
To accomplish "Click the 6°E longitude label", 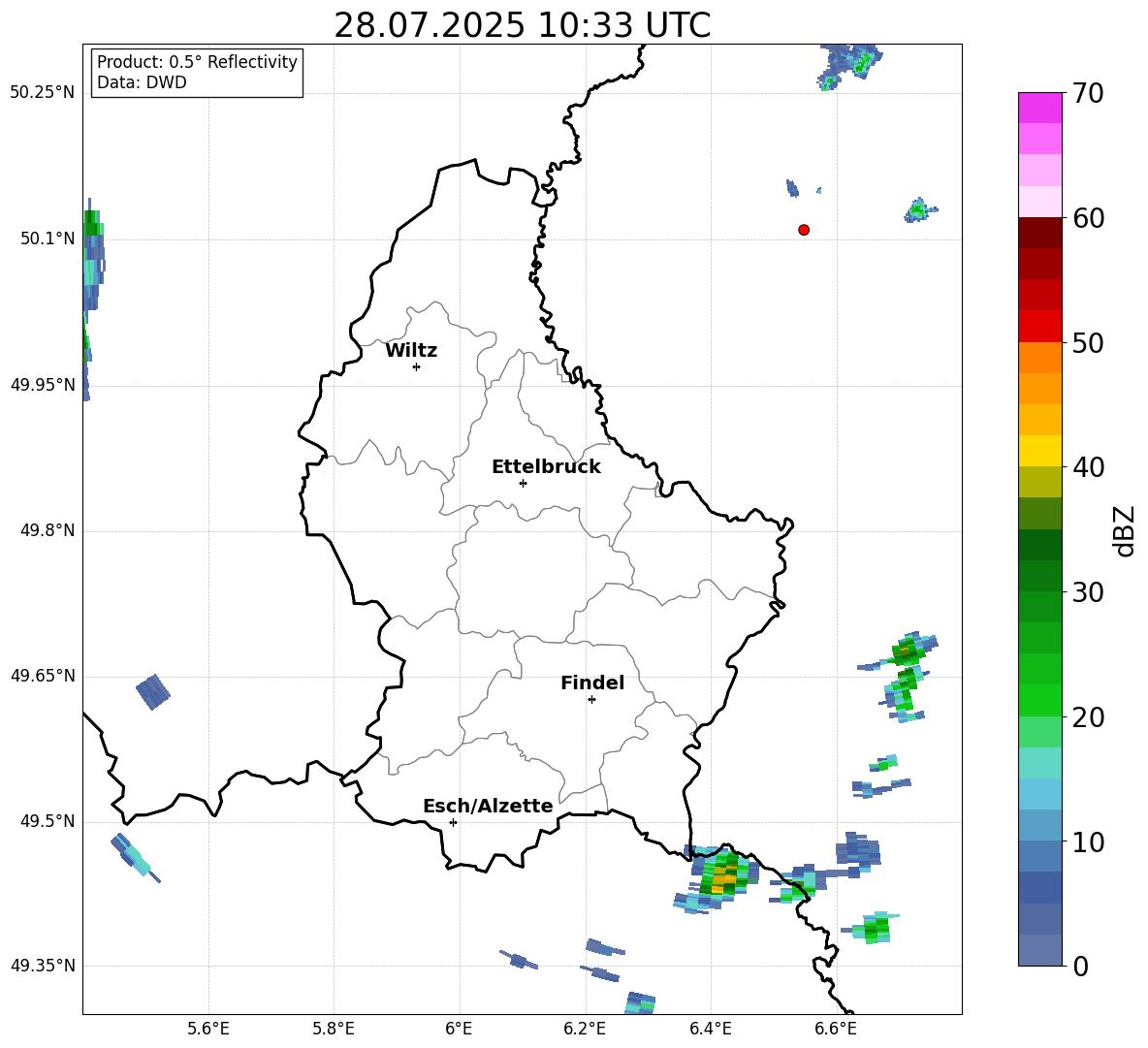I will [459, 1029].
